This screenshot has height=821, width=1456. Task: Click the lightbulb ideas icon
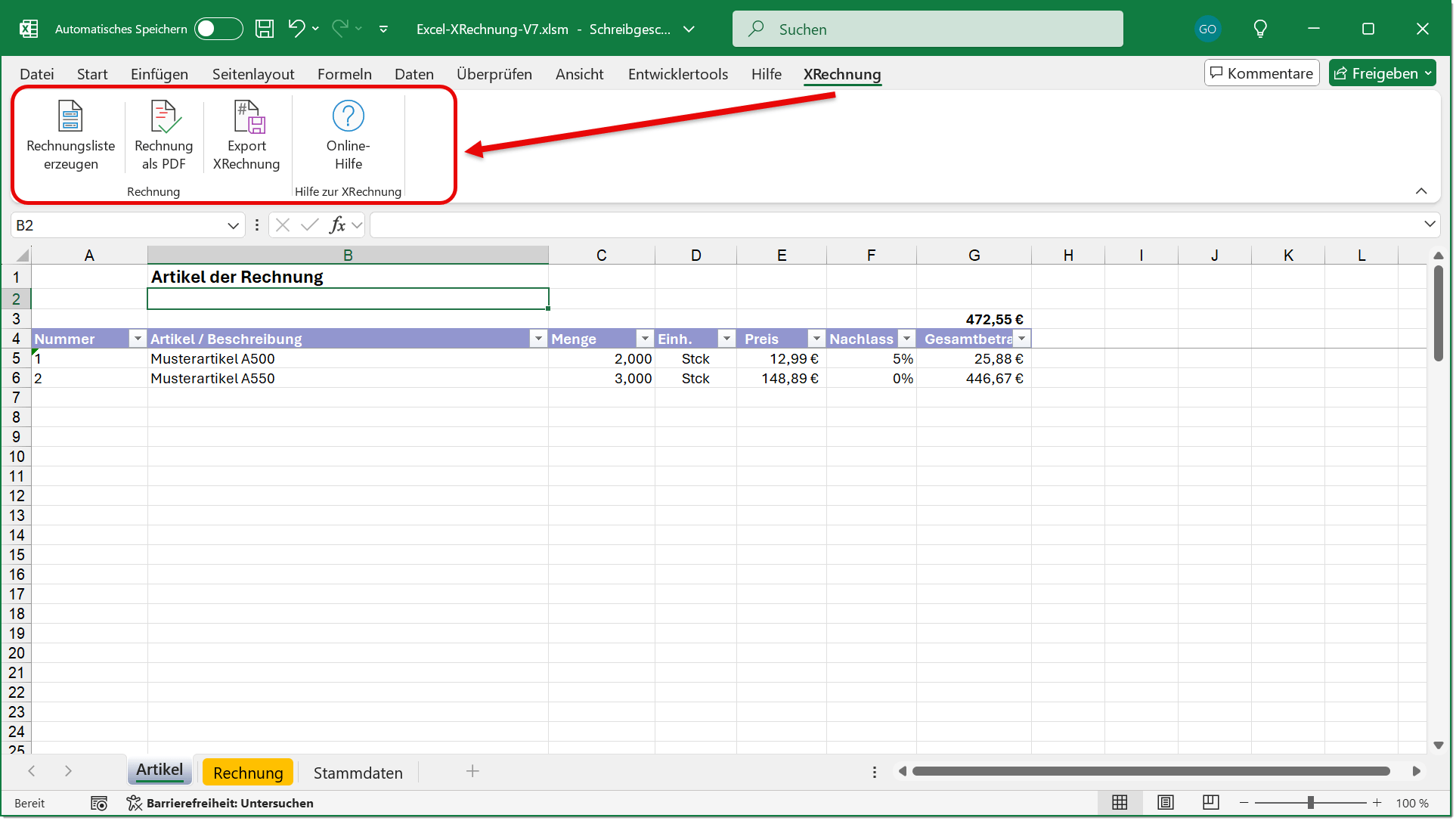click(1259, 29)
